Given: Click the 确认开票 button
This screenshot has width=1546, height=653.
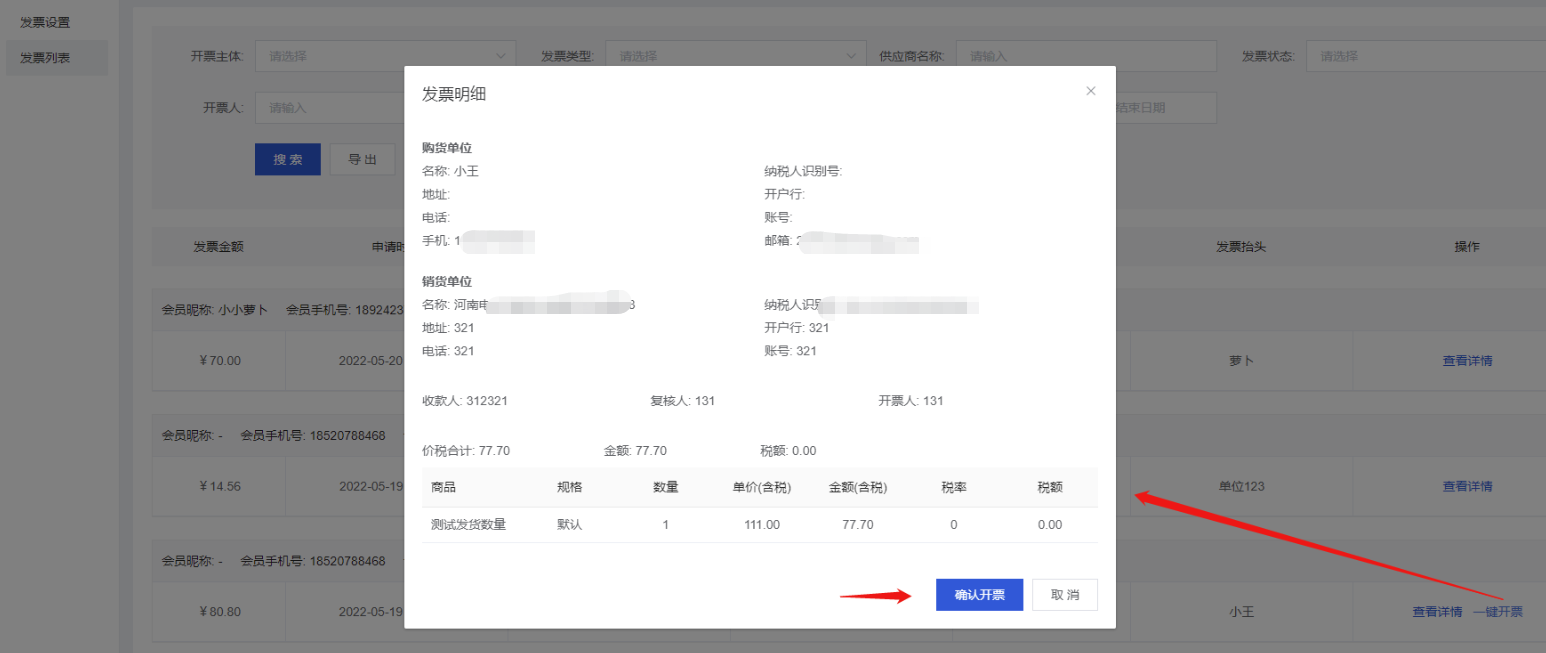Looking at the screenshot, I should click(x=979, y=595).
